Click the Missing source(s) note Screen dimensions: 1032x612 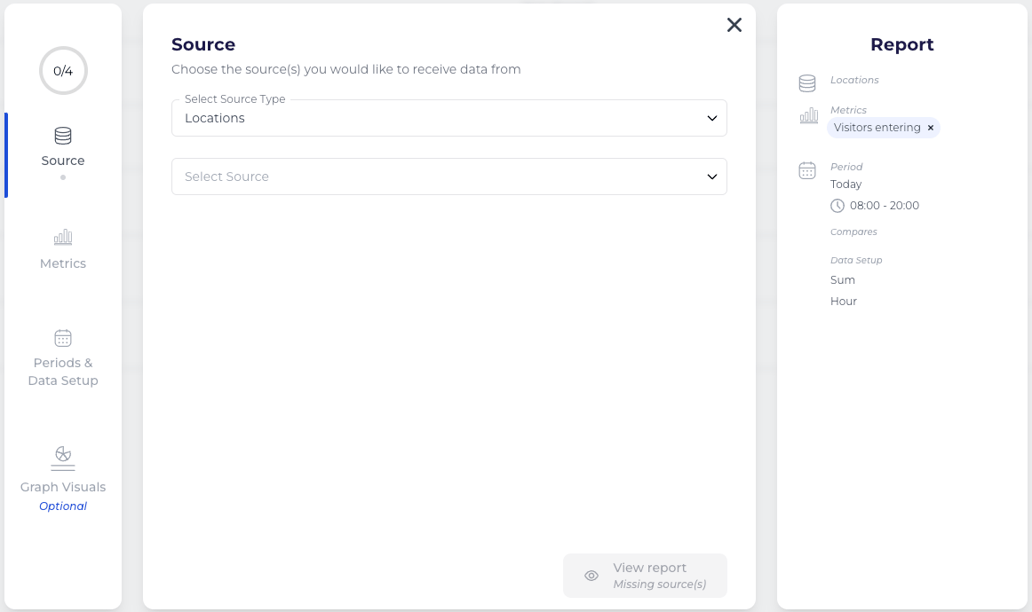pyautogui.click(x=659, y=584)
